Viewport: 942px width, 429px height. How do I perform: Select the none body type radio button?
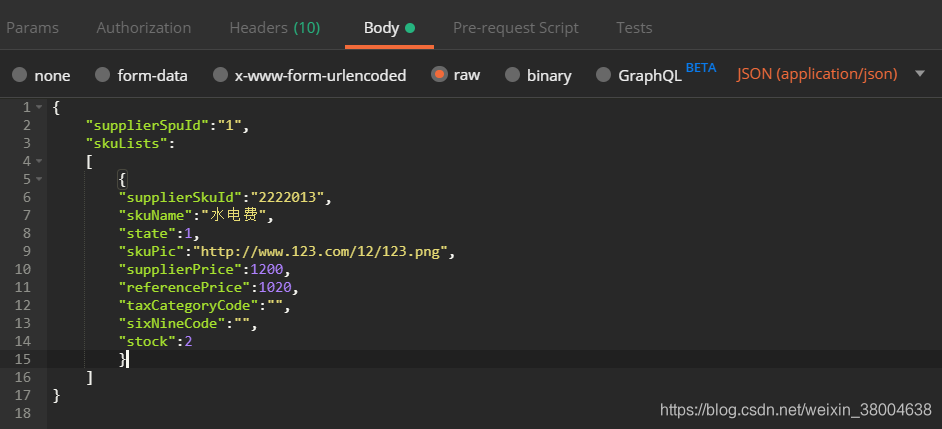tap(20, 75)
